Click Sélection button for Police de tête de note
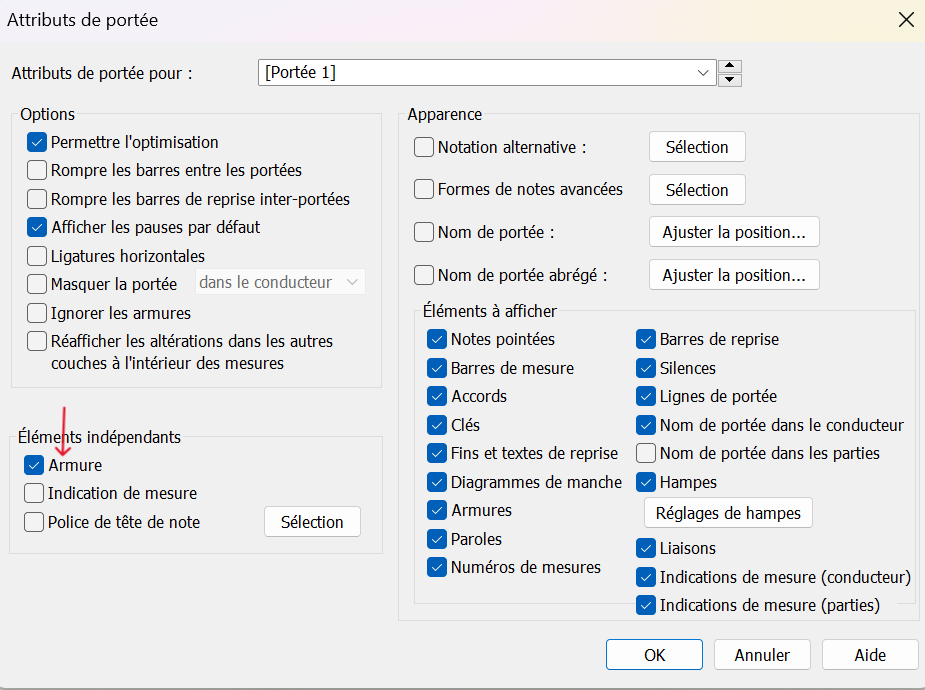925x690 pixels. [312, 522]
